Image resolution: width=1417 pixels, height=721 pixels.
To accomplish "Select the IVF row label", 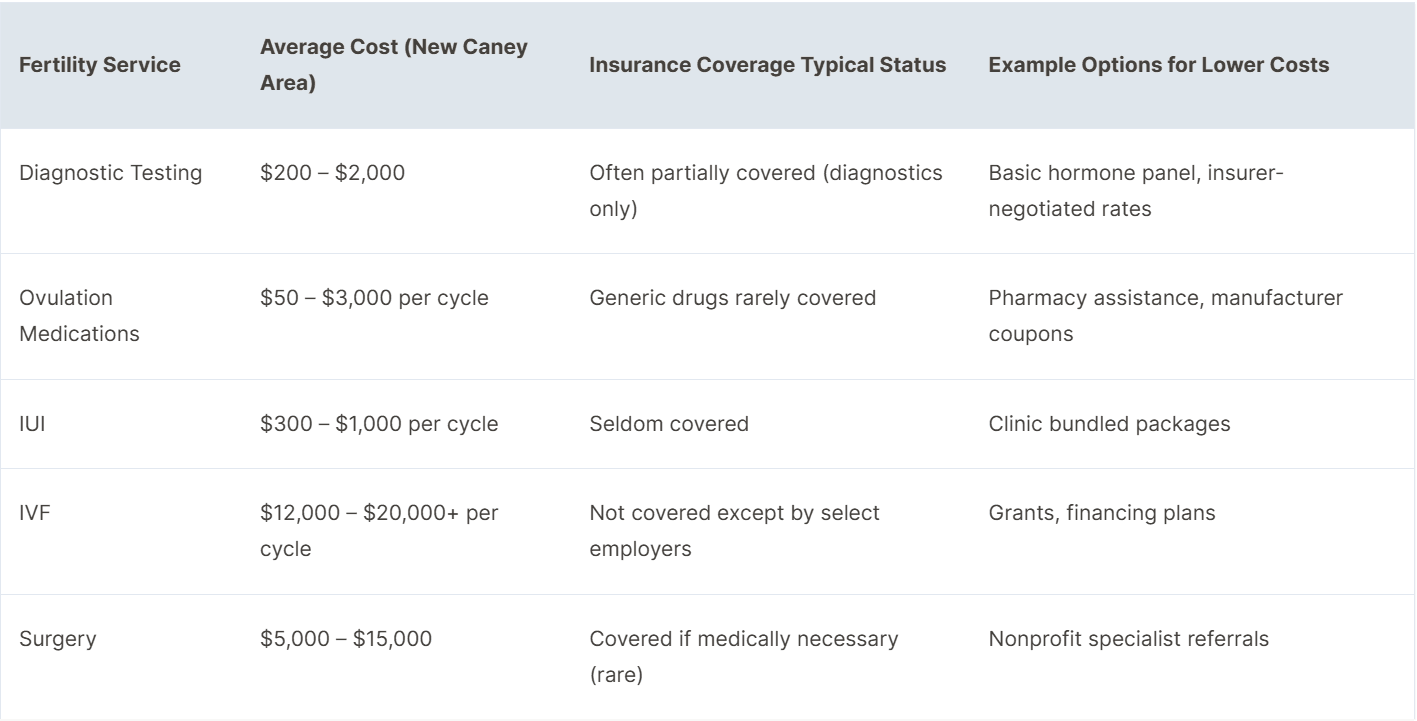I will 34,513.
